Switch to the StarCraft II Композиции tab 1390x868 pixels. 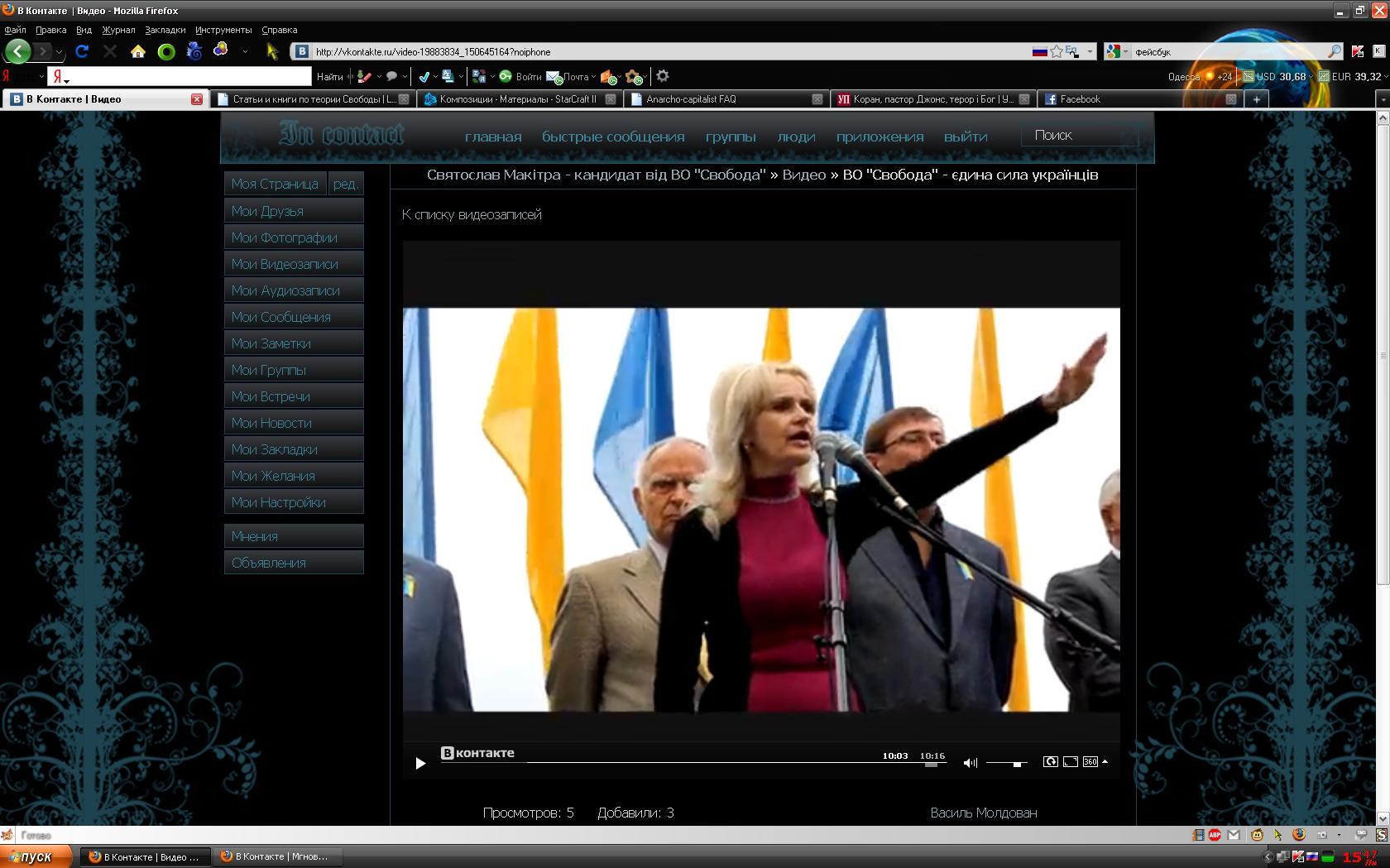pos(519,99)
